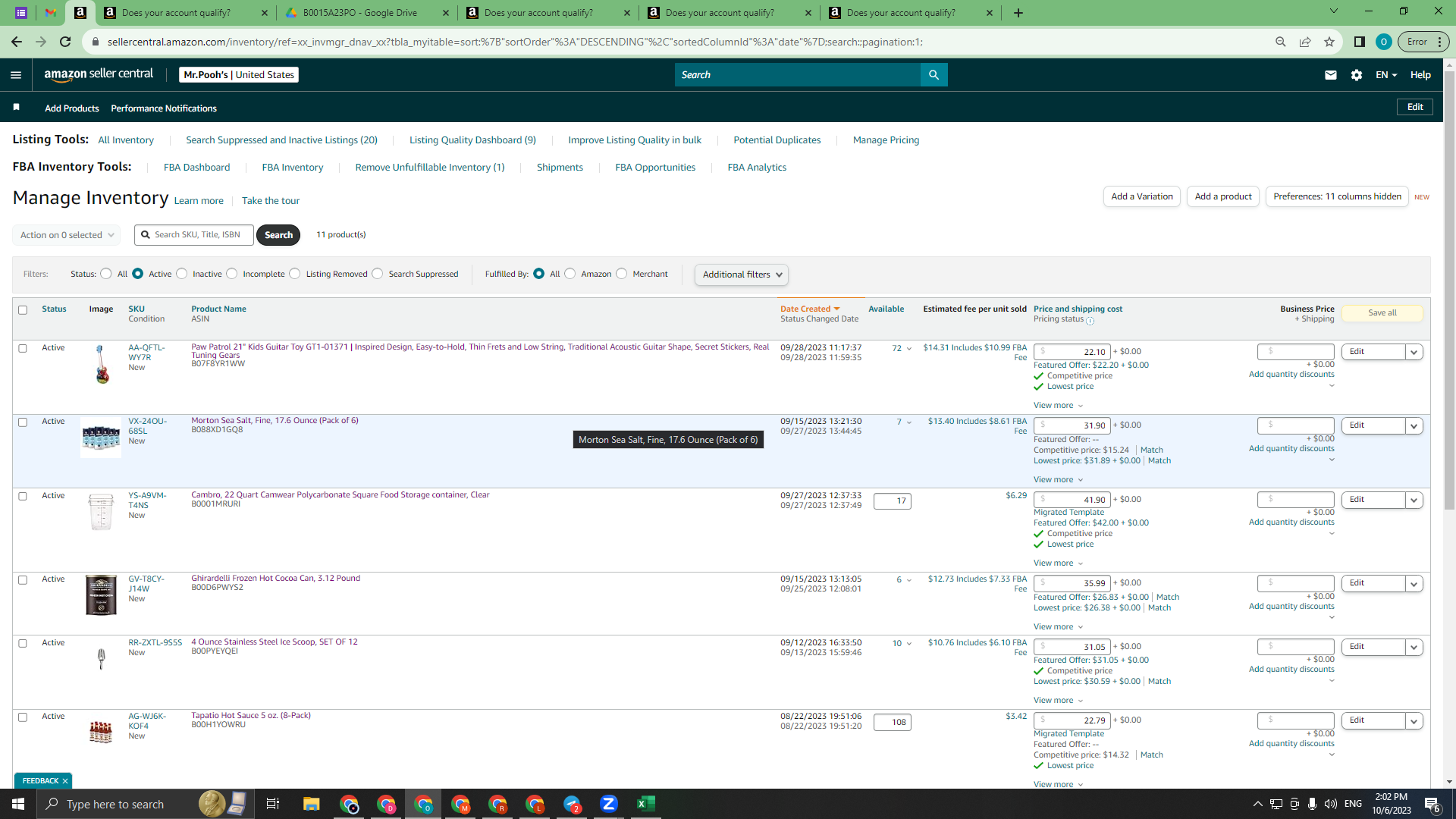Open the Seller Central hamburger menu
The height and width of the screenshot is (819, 1456).
pyautogui.click(x=16, y=74)
